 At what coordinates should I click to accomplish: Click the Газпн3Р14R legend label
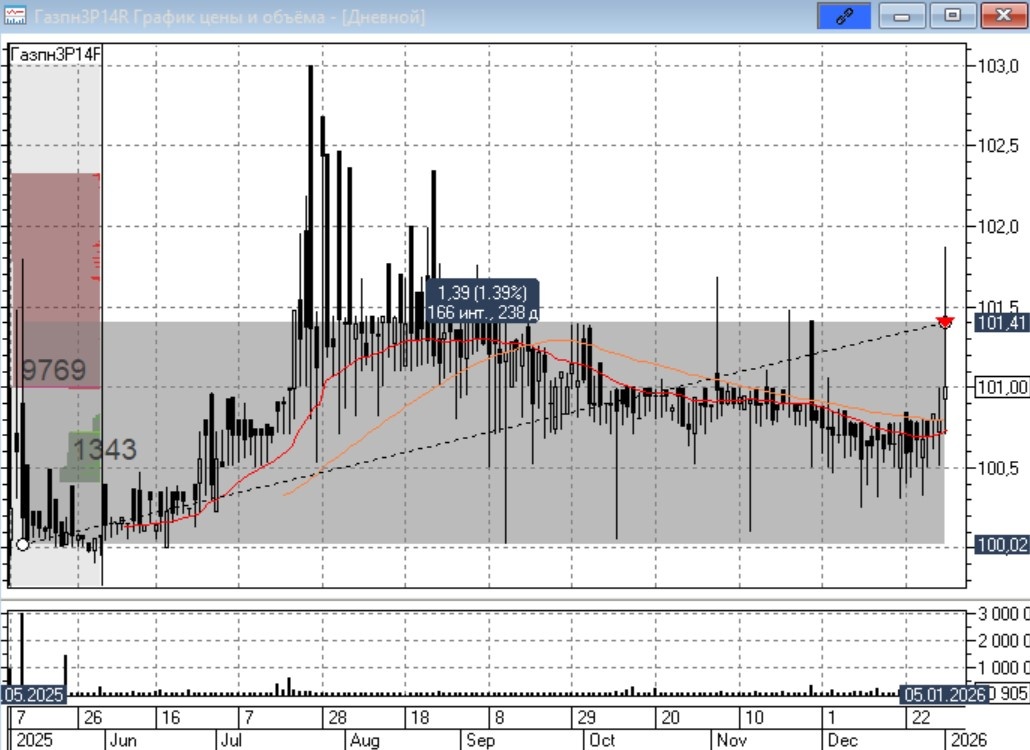coord(56,55)
